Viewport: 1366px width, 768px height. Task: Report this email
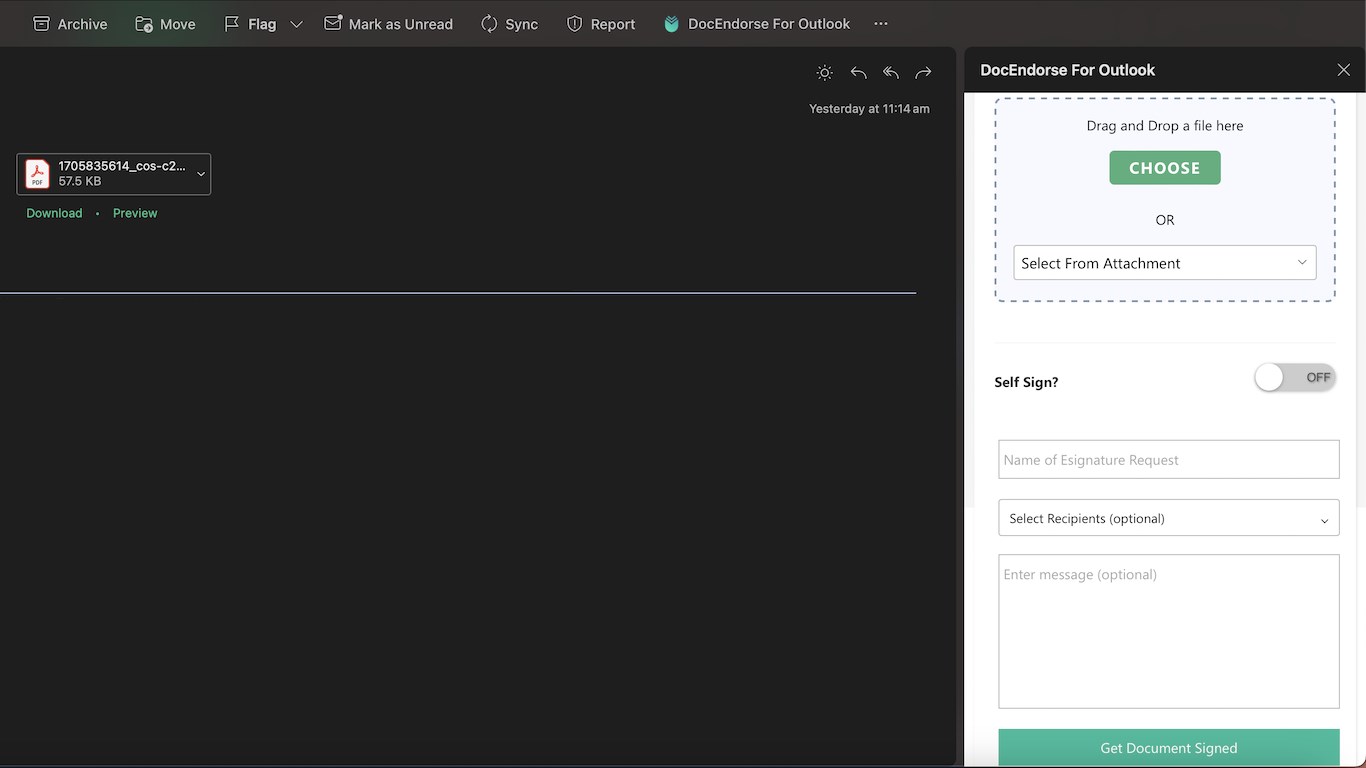601,24
